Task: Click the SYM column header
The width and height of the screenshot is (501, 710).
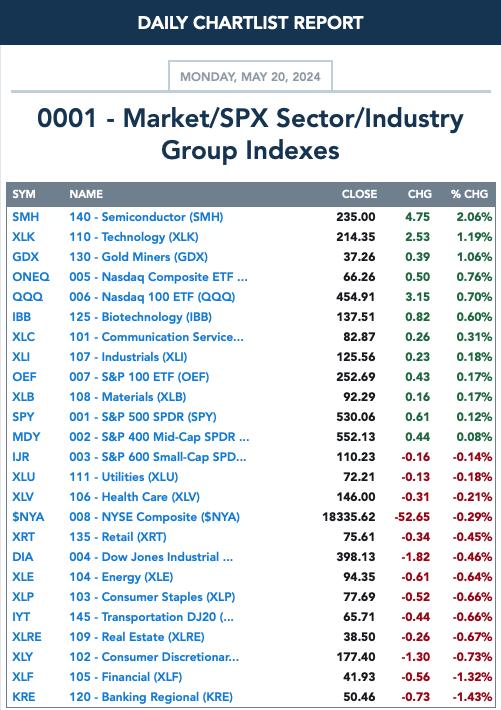Action: pyautogui.click(x=24, y=194)
